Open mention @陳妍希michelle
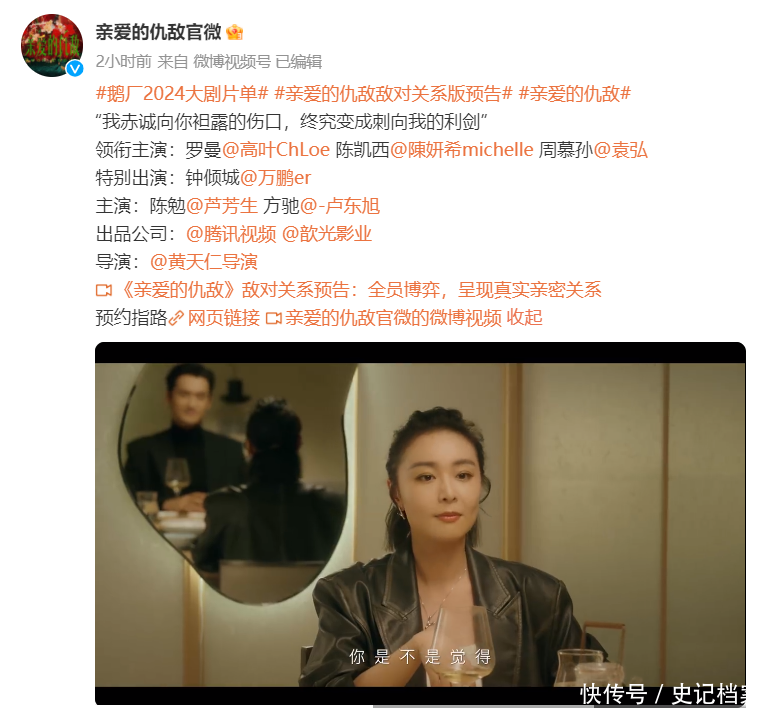Viewport: 768px width, 710px height. pos(461,150)
